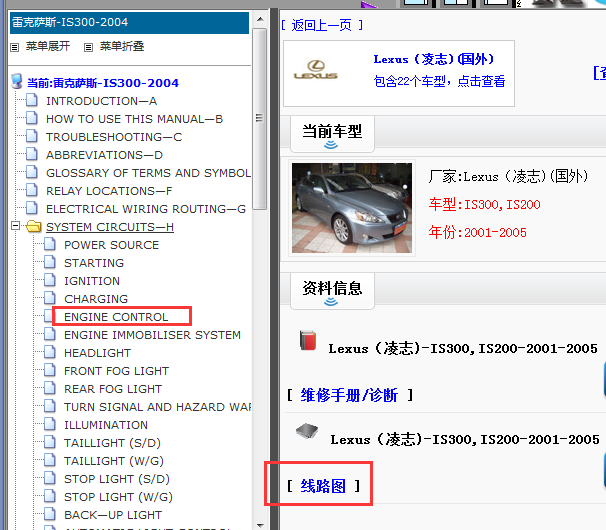Viewport: 606px width, 530px height.
Task: Open the 线路图 wiring diagram link
Action: (323, 486)
